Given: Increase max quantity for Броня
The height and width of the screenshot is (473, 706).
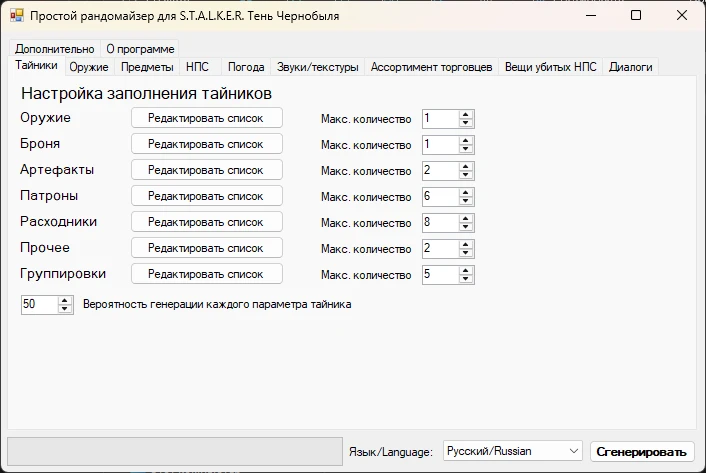Looking at the screenshot, I should (466, 141).
